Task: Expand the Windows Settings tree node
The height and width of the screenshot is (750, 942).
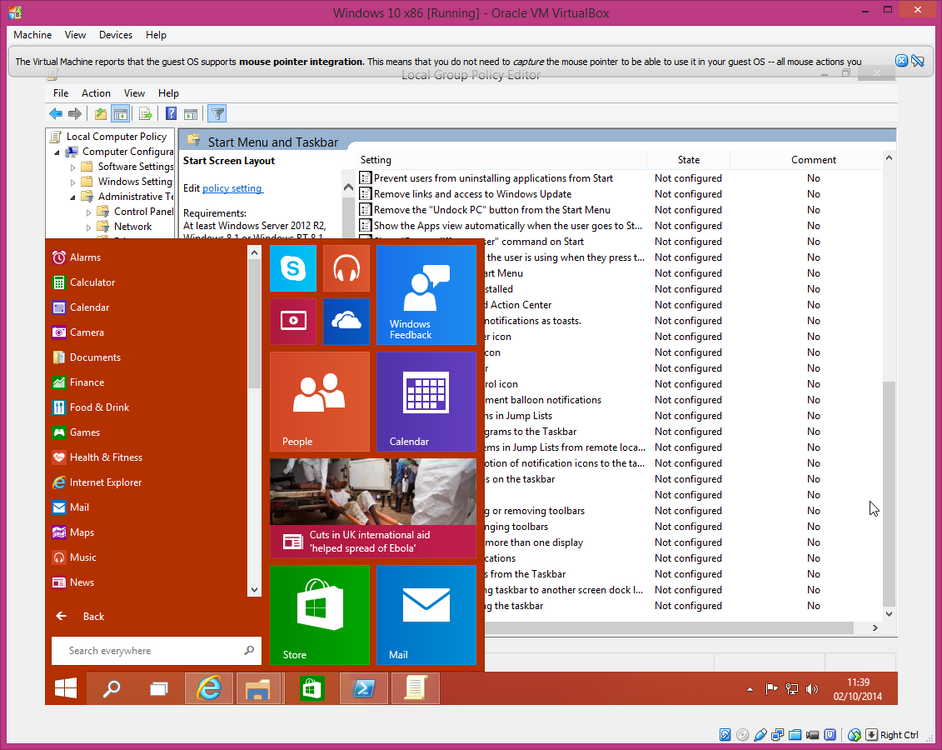Action: pos(73,182)
